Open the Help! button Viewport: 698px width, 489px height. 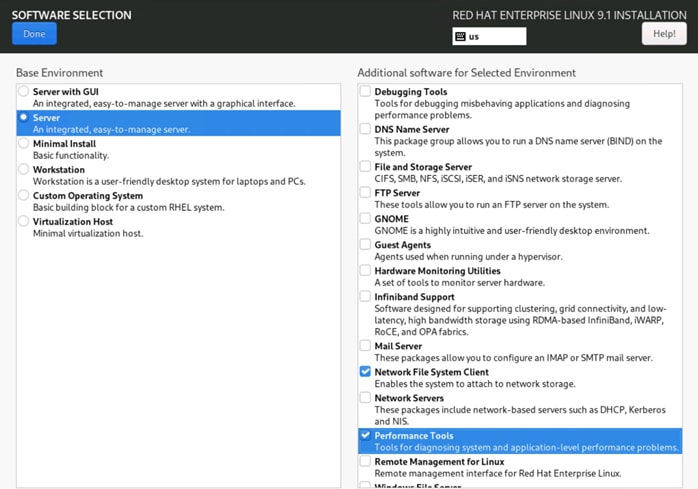664,34
